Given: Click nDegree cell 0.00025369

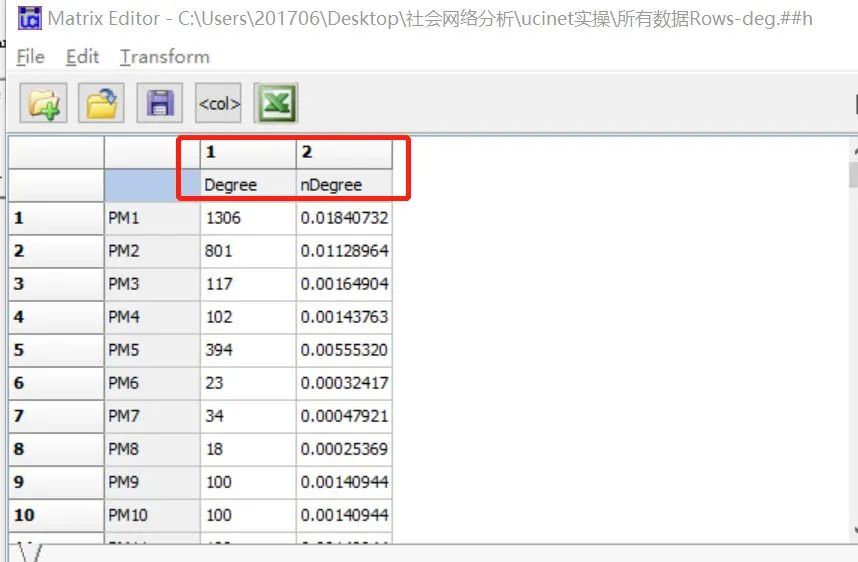Looking at the screenshot, I should pos(344,449).
